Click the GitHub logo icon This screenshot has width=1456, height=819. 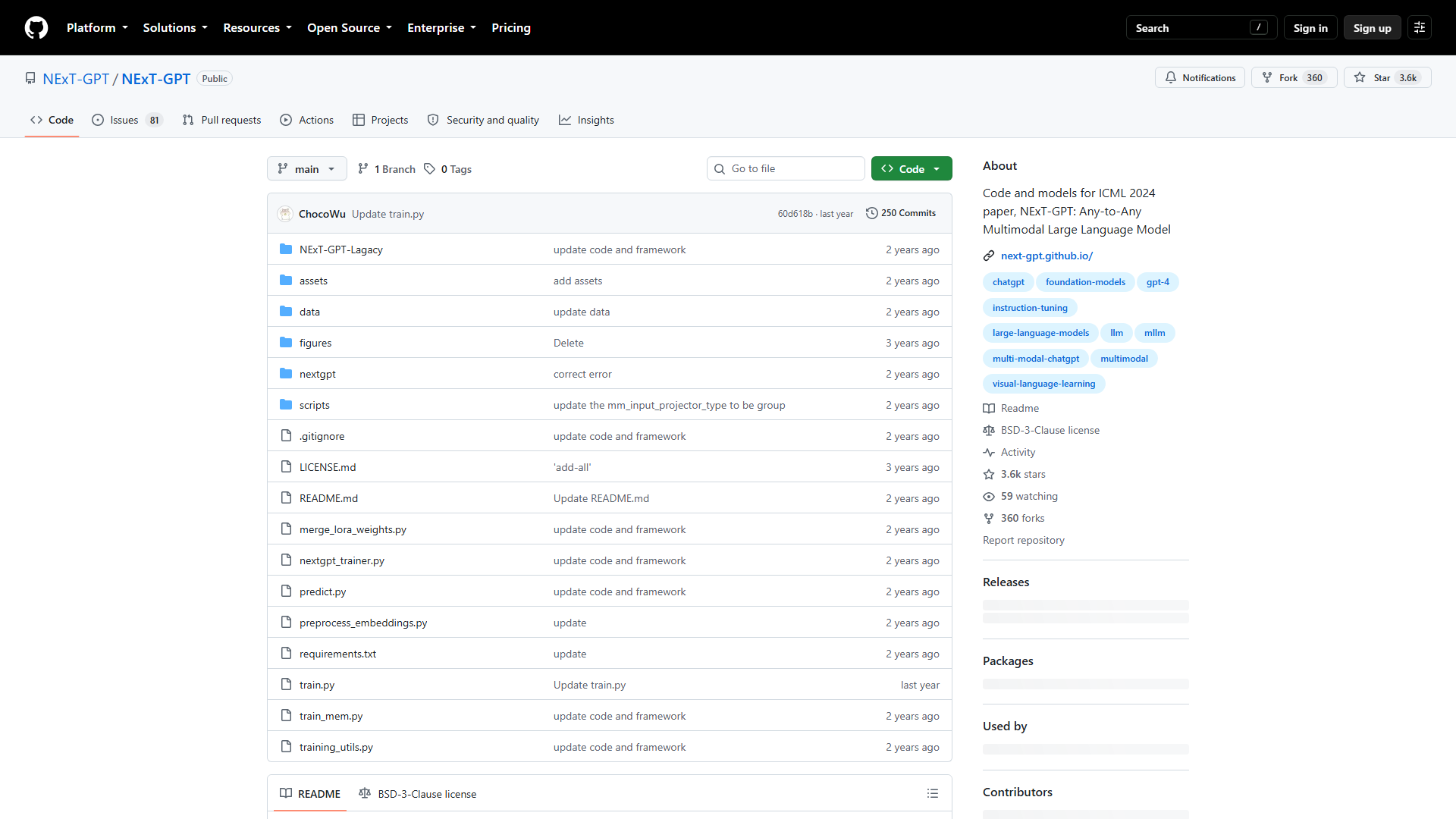(x=36, y=28)
